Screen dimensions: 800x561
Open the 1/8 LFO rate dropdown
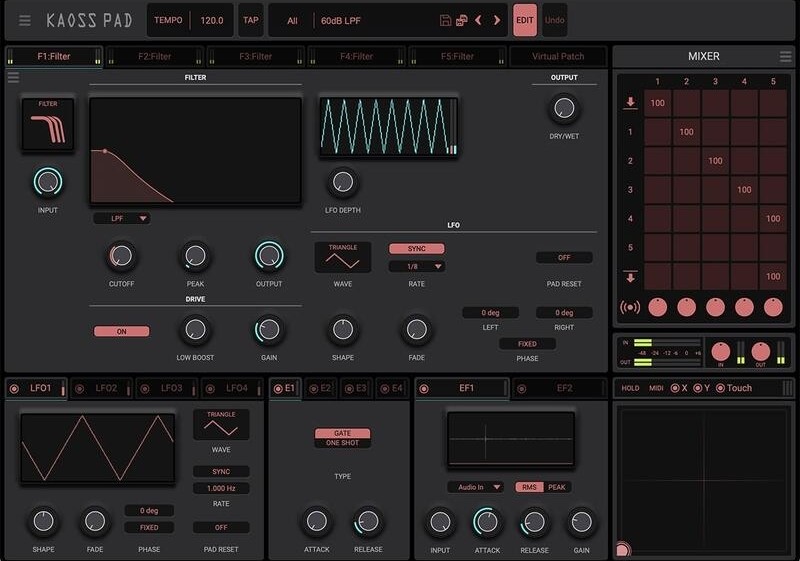point(416,267)
